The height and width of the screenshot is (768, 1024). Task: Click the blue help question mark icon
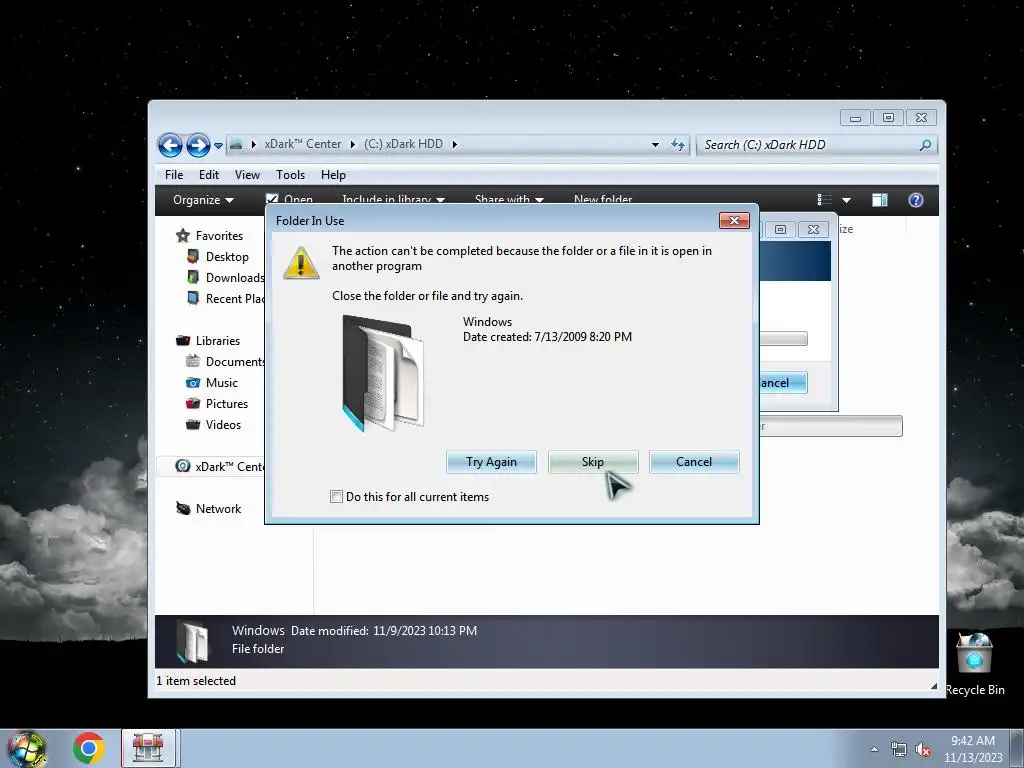pyautogui.click(x=916, y=200)
